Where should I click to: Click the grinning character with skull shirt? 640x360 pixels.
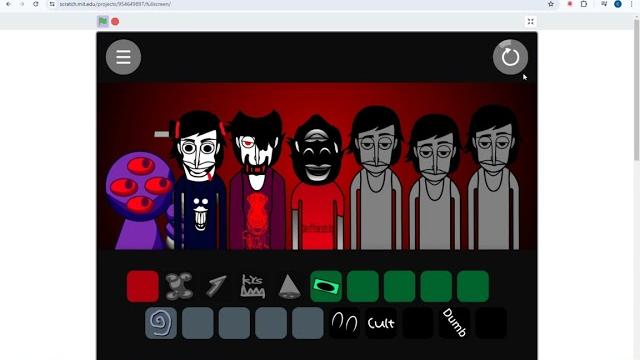[199, 180]
